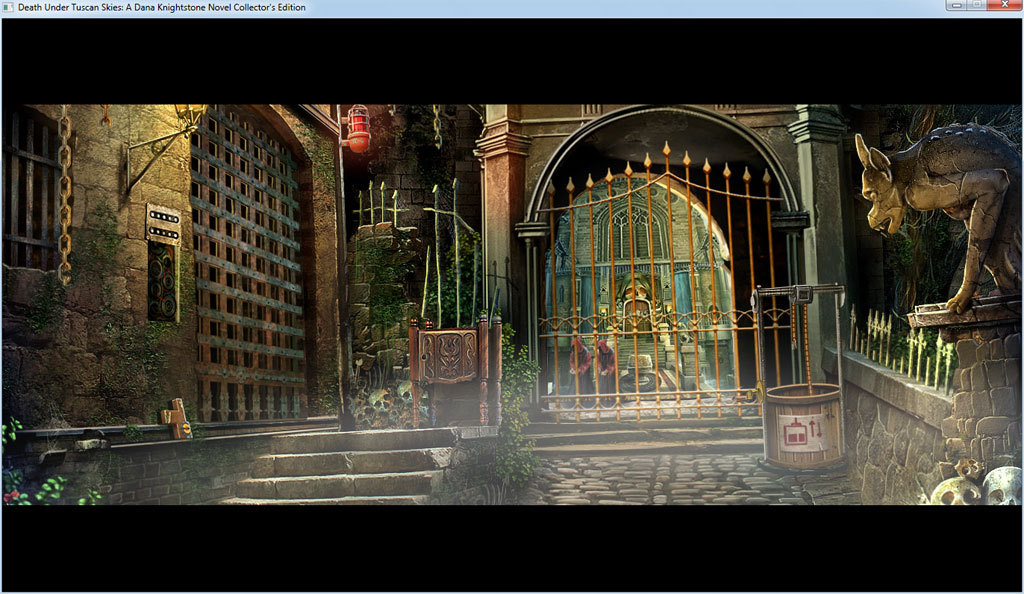This screenshot has height=594, width=1024.
Task: Click the pulley crossbar above the bucket
Action: click(798, 293)
